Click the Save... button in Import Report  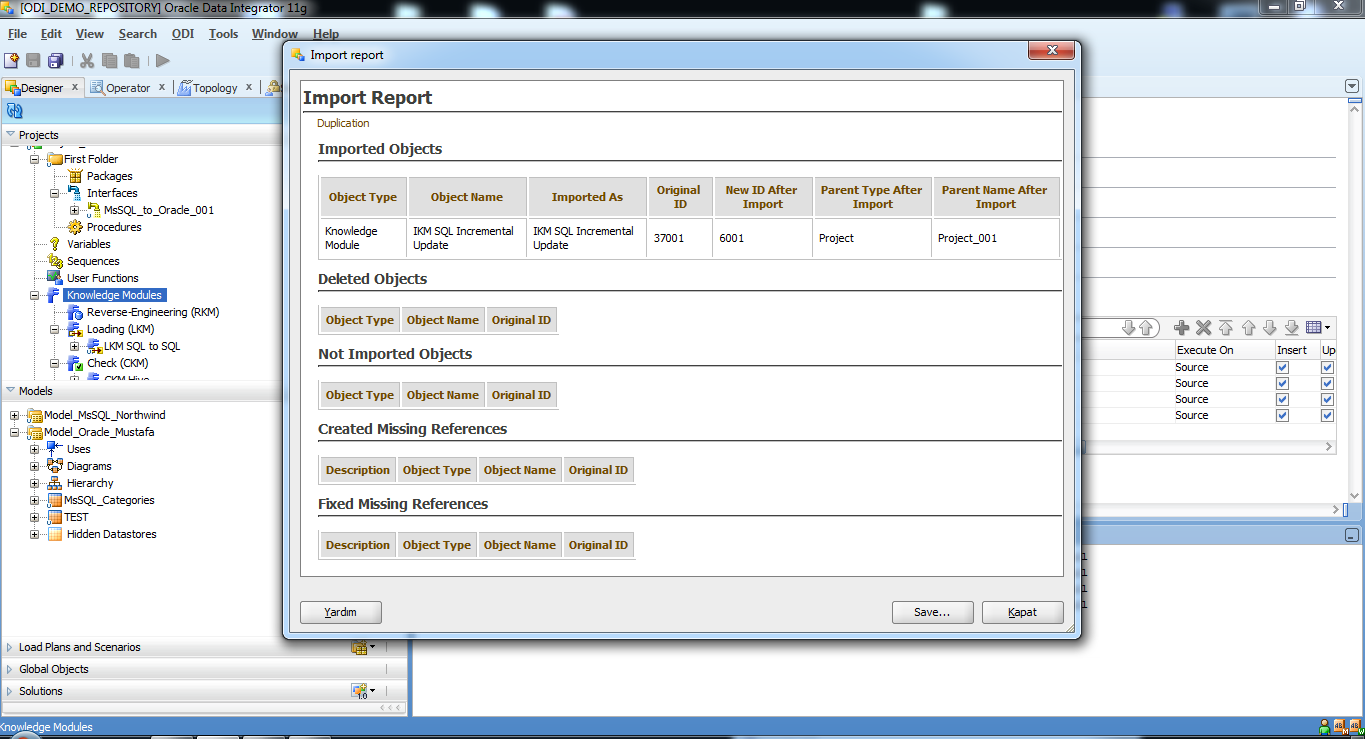[931, 612]
